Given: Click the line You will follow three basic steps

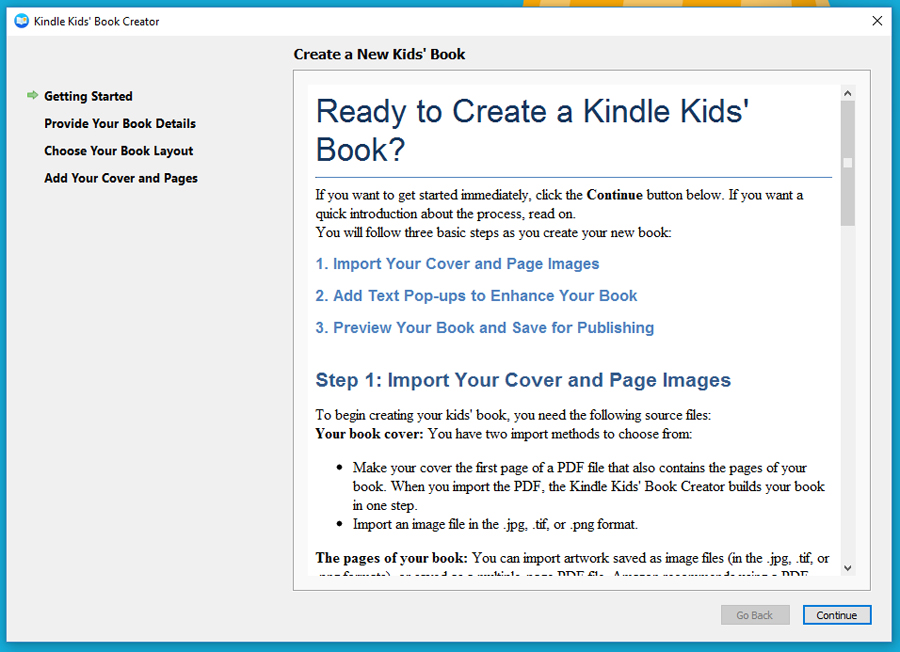Looking at the screenshot, I should click(x=493, y=233).
